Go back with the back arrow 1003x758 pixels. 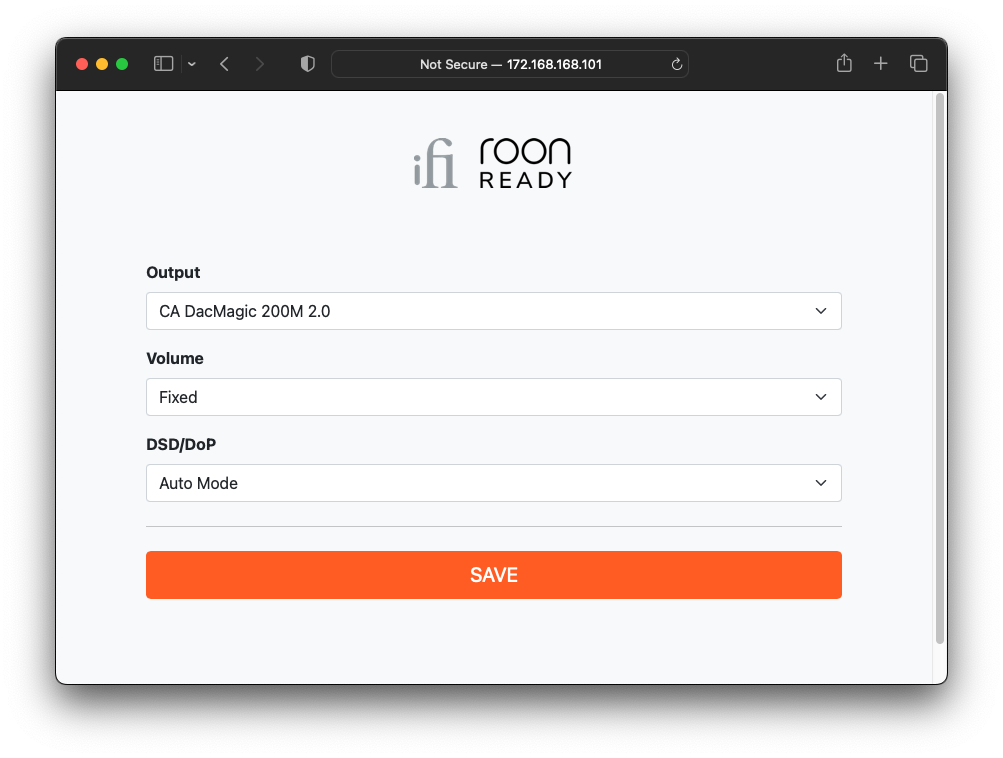(225, 64)
